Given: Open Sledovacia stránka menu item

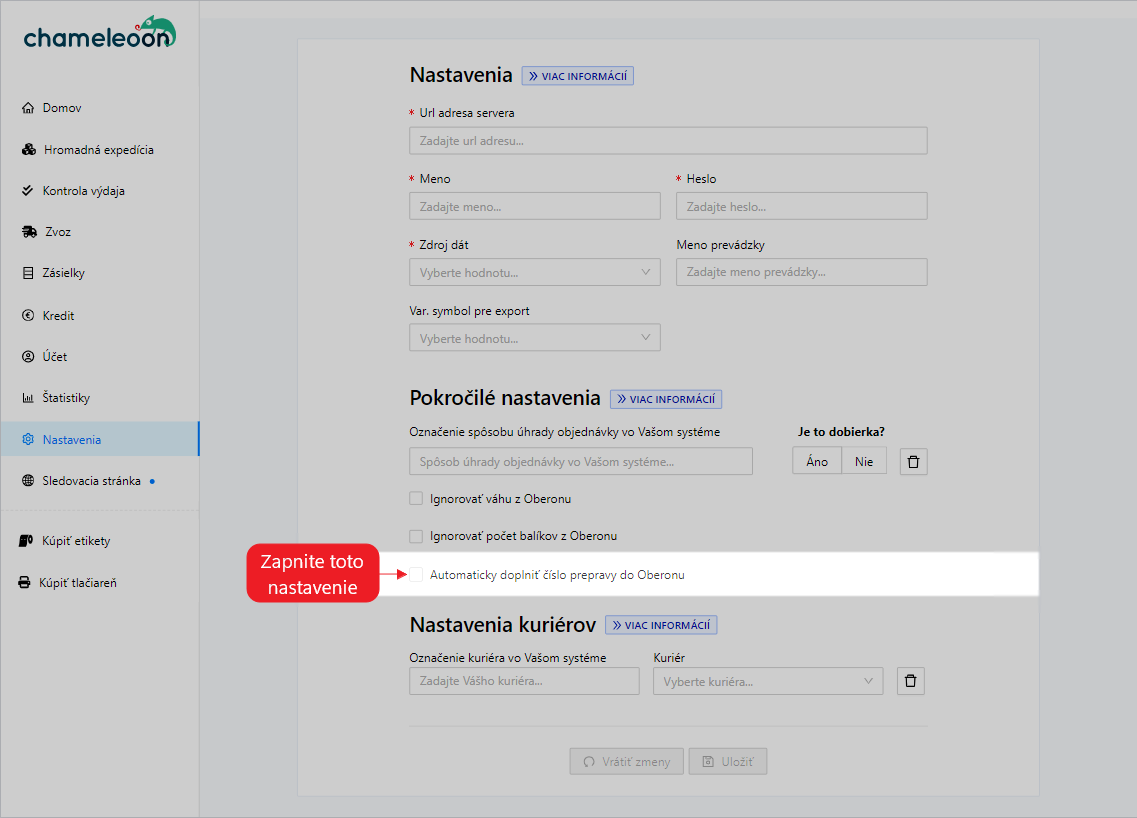Looking at the screenshot, I should pos(91,481).
